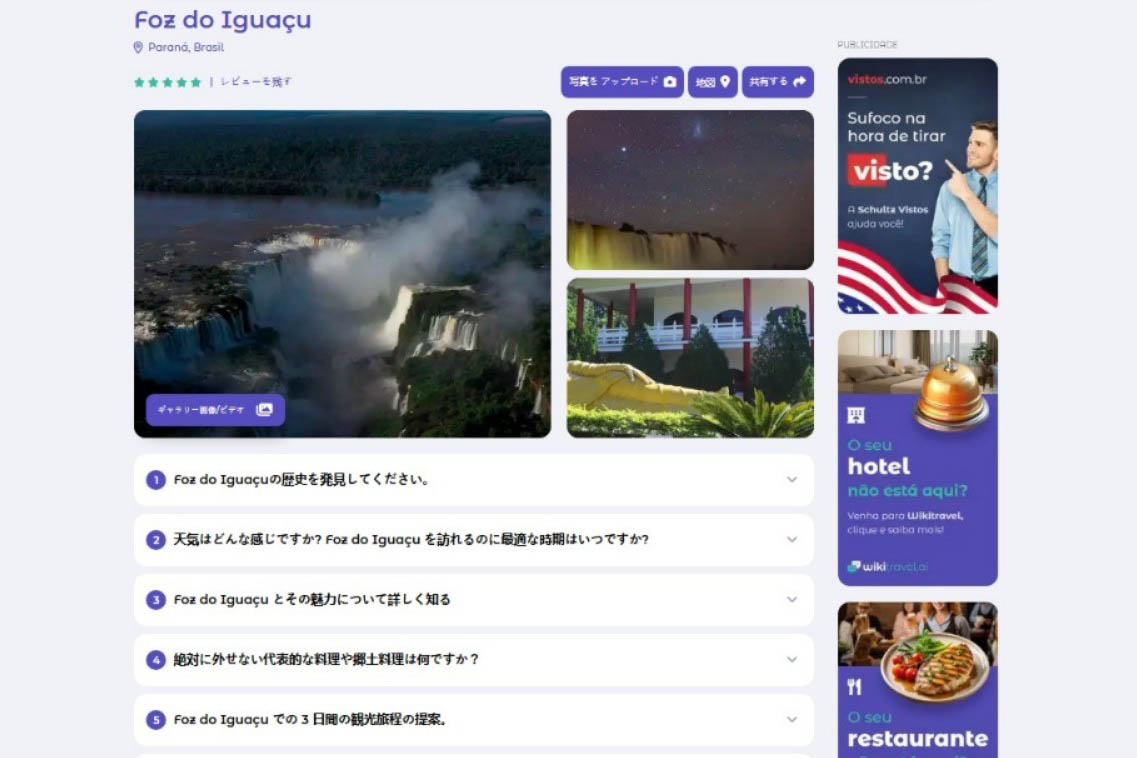Click the third green rating star

pyautogui.click(x=168, y=82)
